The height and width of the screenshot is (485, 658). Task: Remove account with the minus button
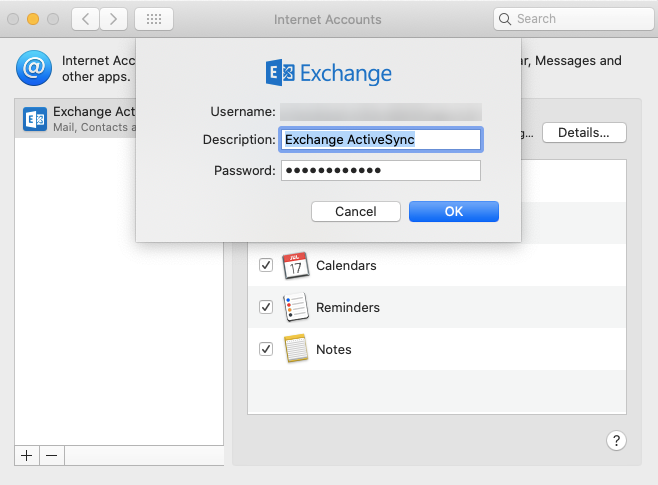pyautogui.click(x=52, y=456)
